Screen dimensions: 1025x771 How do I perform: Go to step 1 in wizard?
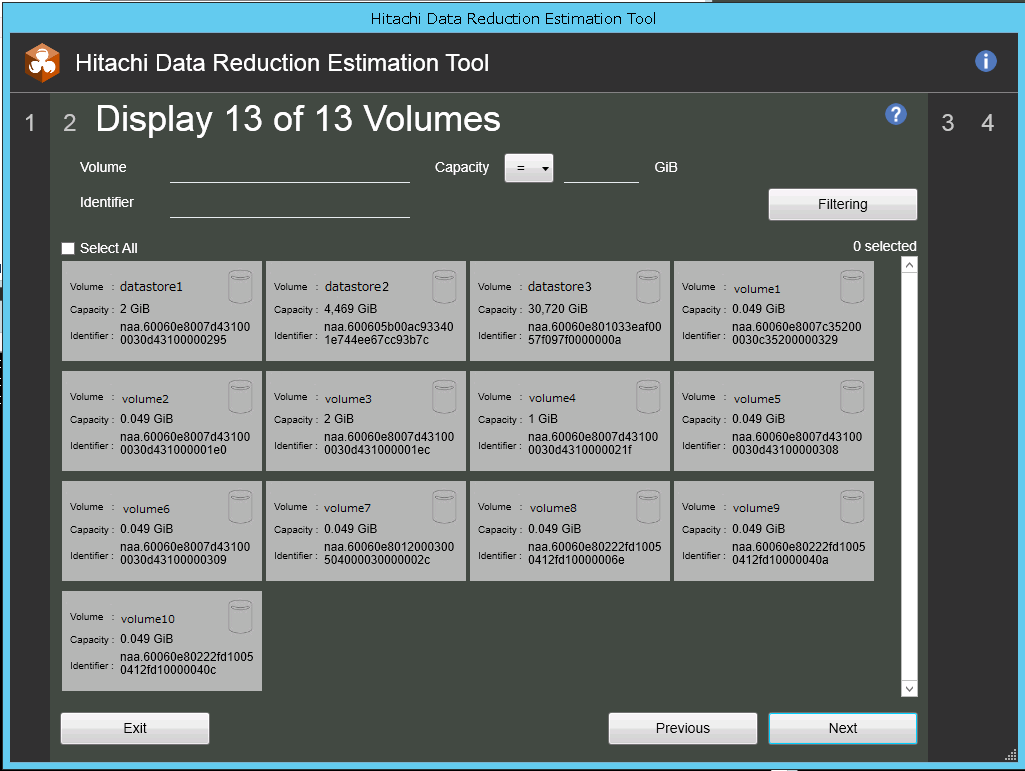click(30, 123)
